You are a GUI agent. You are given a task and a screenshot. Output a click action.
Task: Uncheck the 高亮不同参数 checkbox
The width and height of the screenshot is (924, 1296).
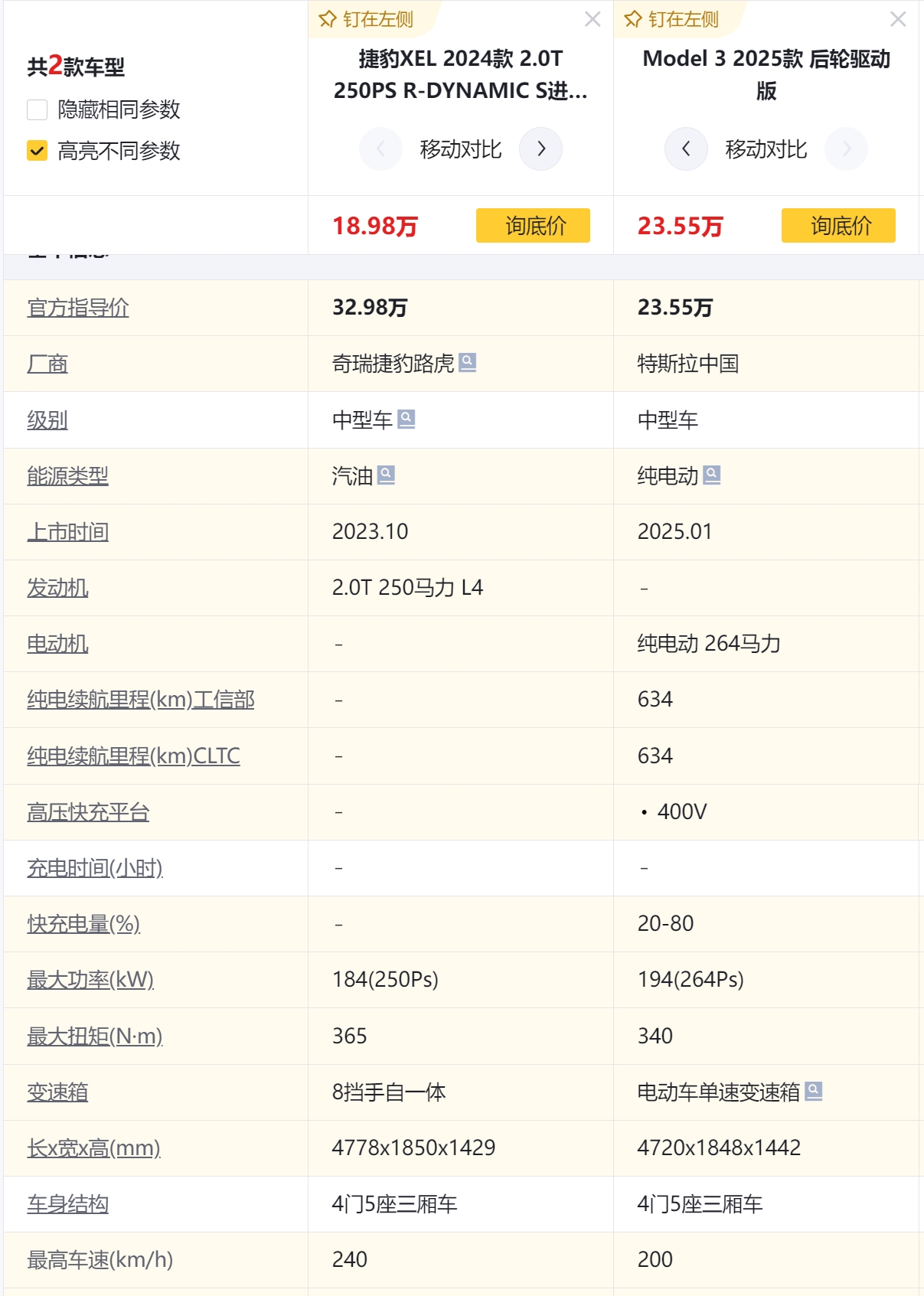tap(37, 151)
